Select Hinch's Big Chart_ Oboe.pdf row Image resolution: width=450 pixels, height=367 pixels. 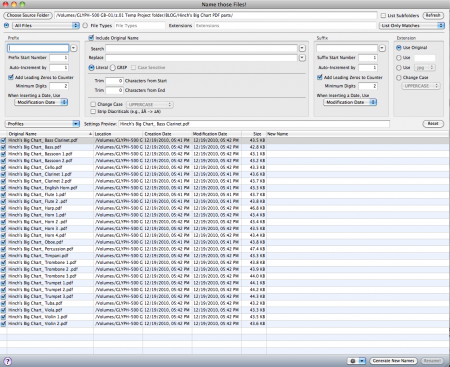coord(225,242)
